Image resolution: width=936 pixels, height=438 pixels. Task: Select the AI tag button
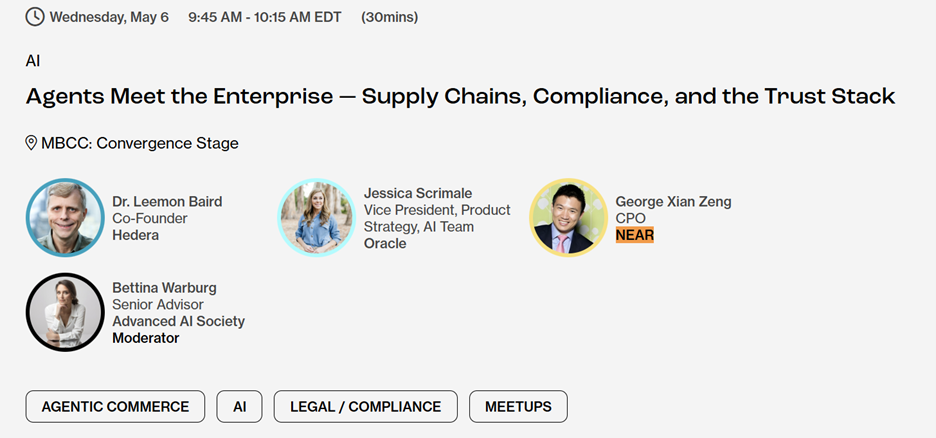click(x=239, y=406)
